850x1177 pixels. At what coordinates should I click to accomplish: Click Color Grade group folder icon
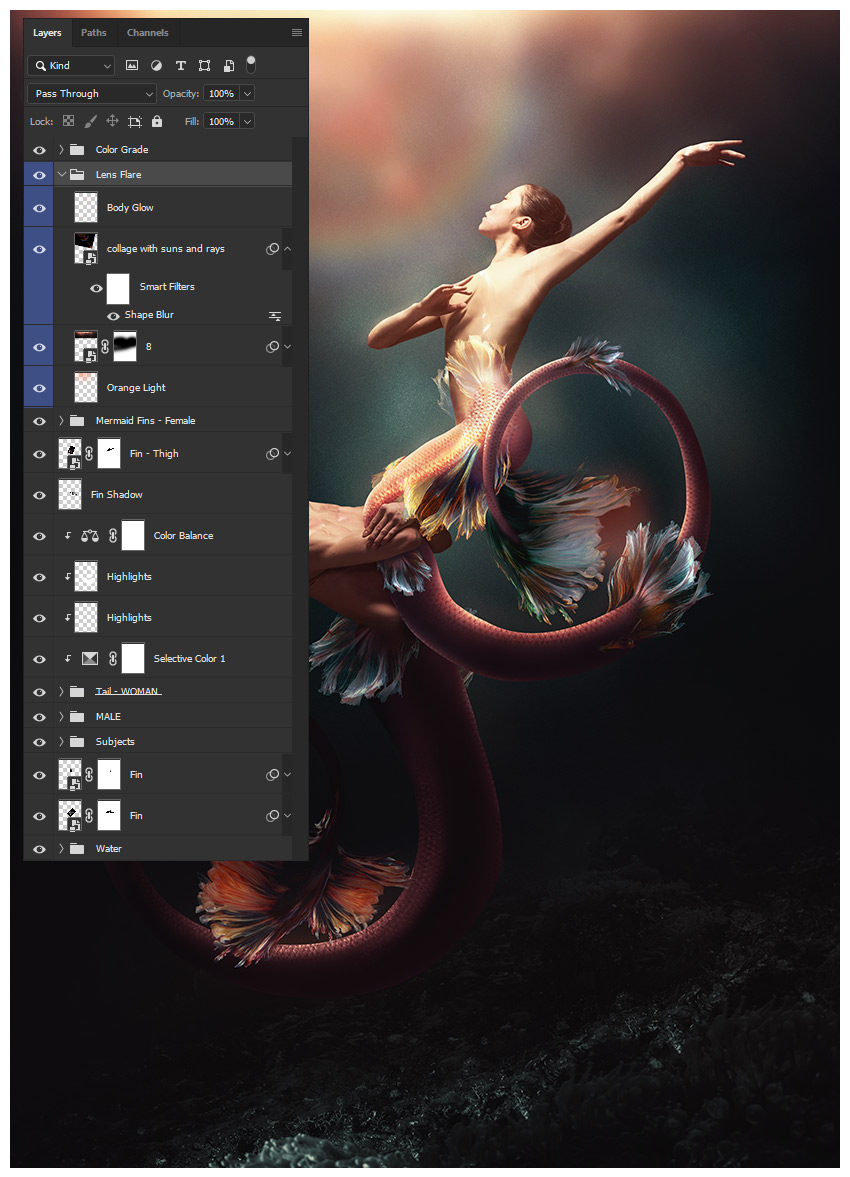point(77,149)
